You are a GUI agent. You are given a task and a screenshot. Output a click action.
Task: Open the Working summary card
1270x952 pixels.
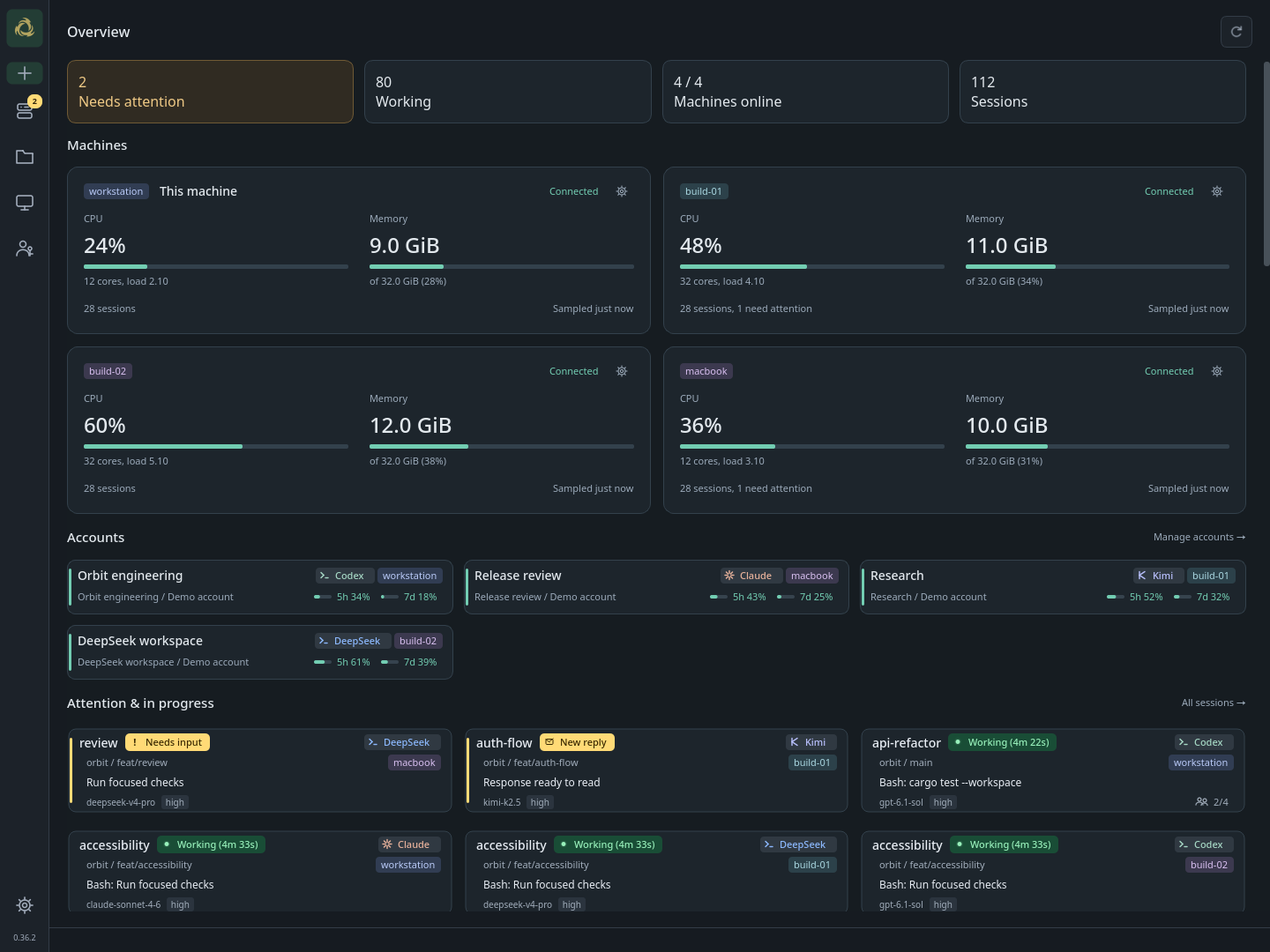point(508,92)
